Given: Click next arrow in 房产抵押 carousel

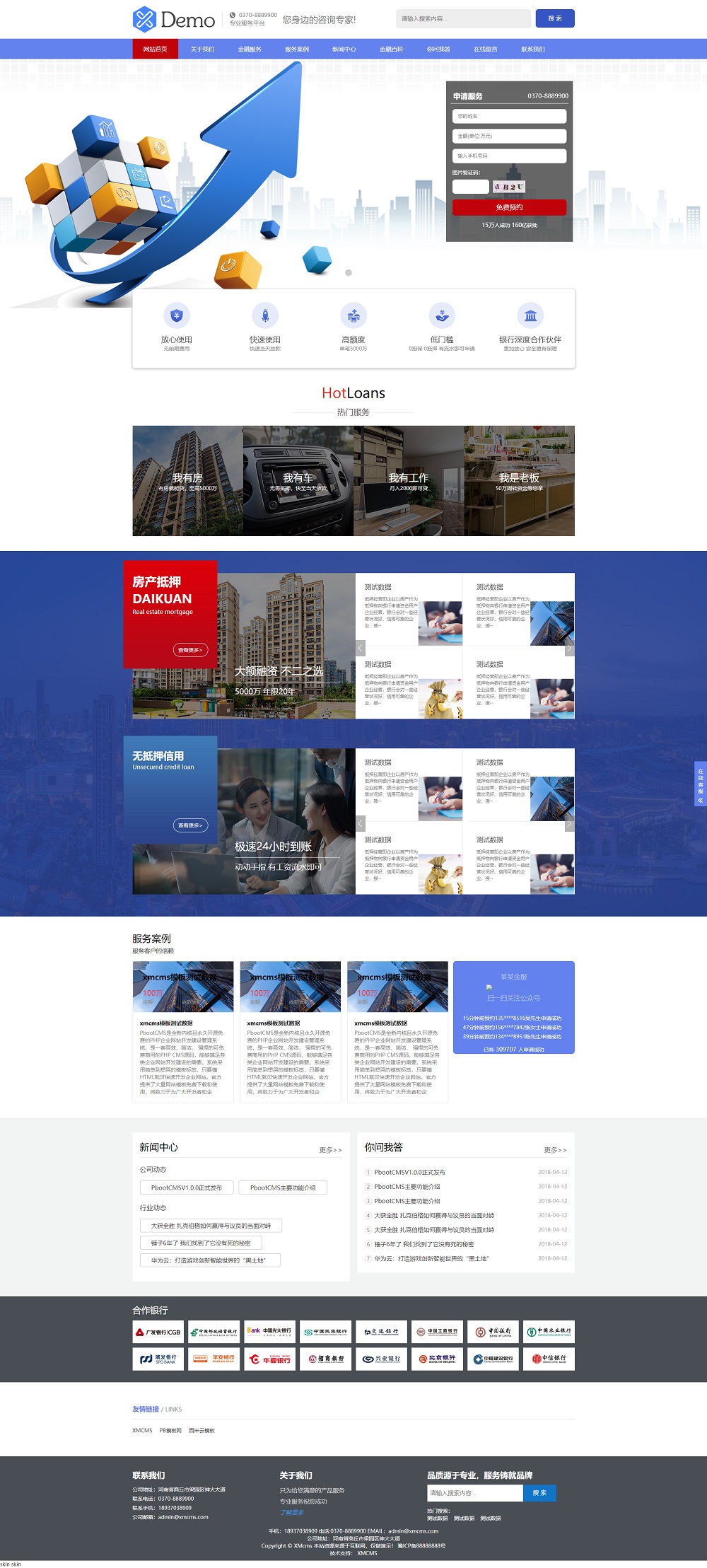Looking at the screenshot, I should click(x=568, y=648).
